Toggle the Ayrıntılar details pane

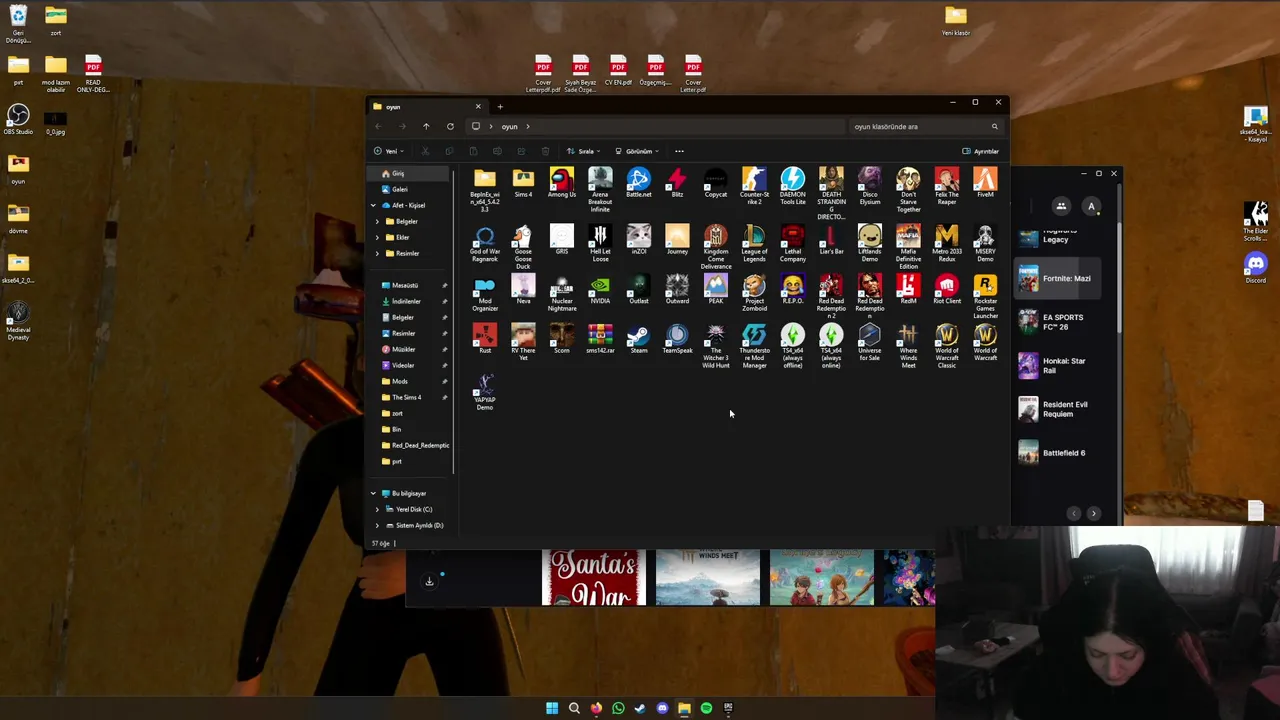coord(981,151)
